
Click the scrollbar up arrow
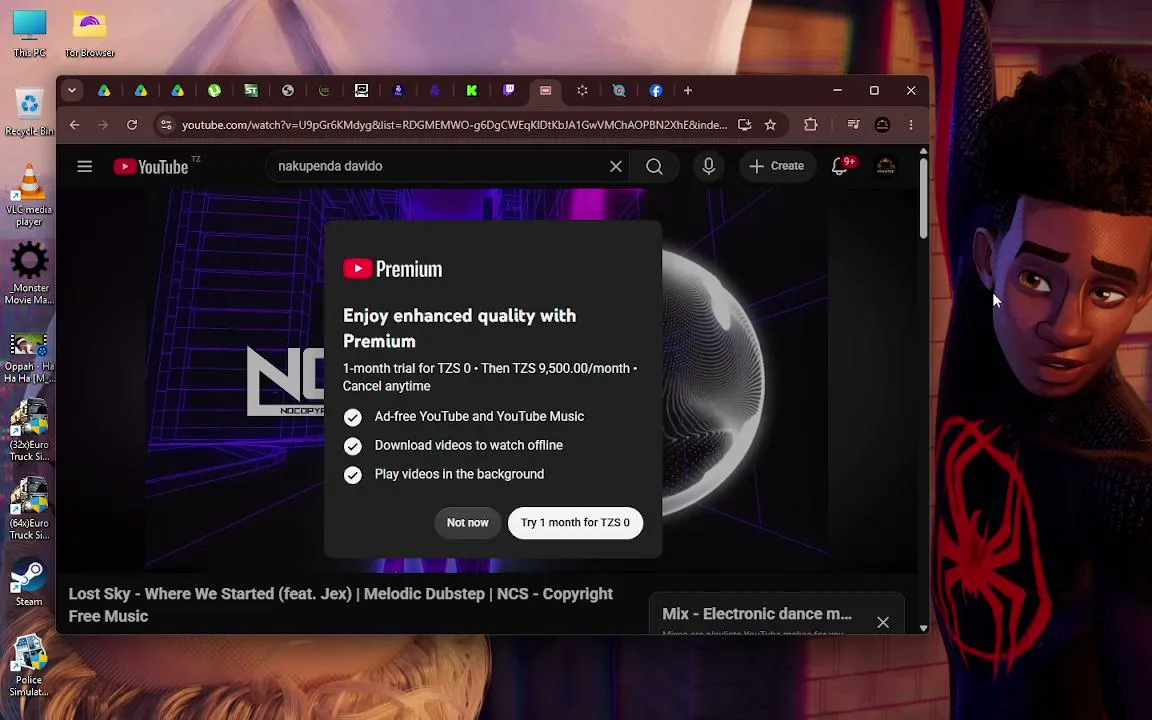tap(924, 151)
